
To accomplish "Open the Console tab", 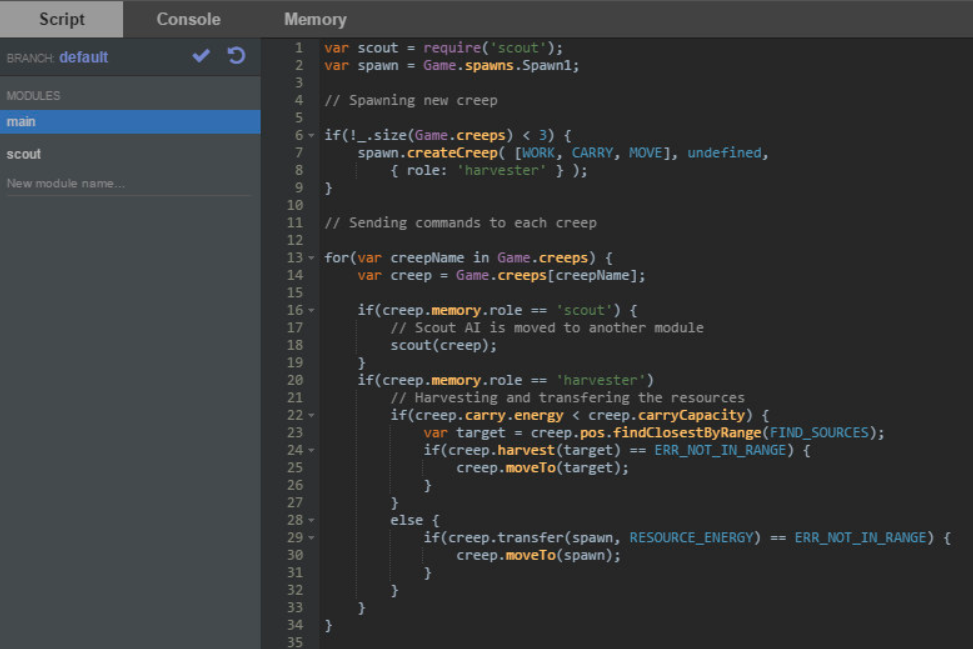I will point(188,19).
